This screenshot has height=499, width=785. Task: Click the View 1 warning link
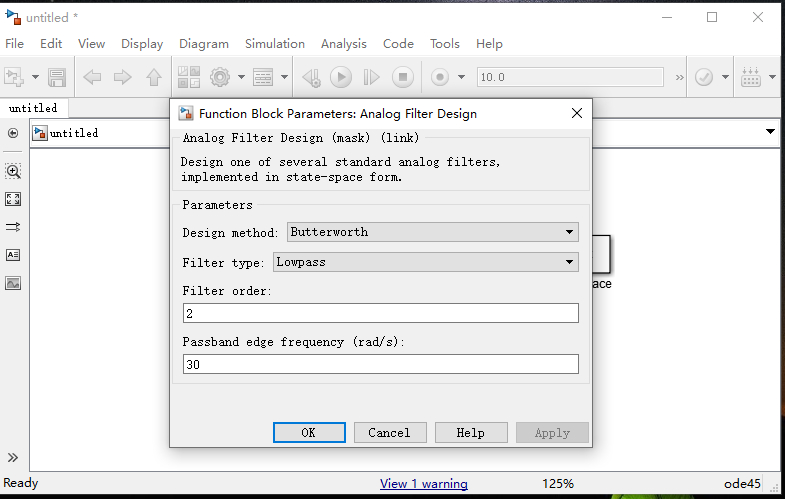point(423,484)
